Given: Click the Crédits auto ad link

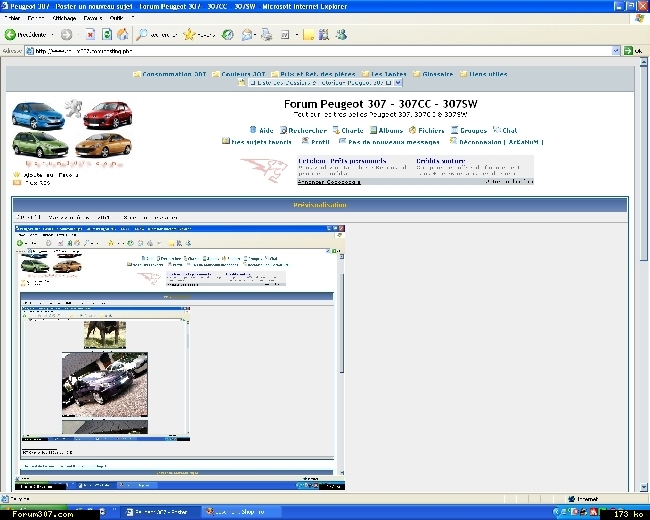Looking at the screenshot, I should tap(441, 160).
